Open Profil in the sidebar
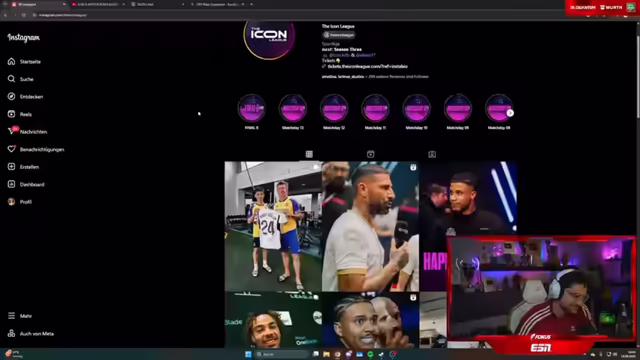This screenshot has height=360, width=640. pos(19,202)
